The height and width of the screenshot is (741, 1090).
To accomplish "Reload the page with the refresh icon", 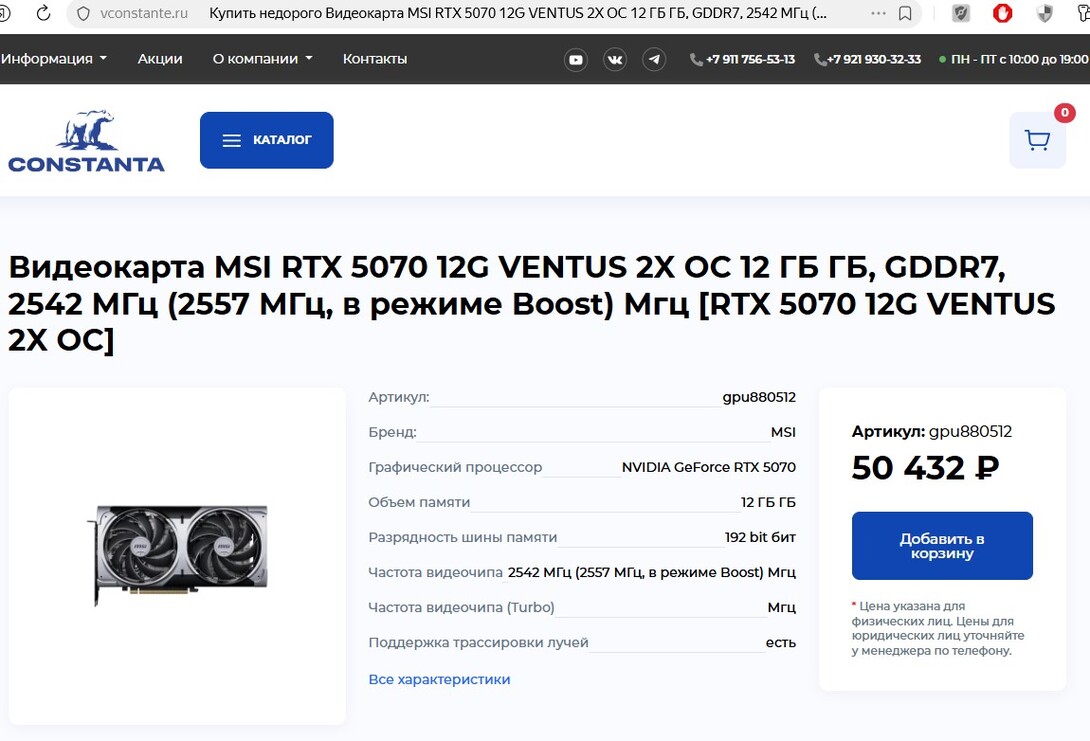I will pyautogui.click(x=43, y=13).
